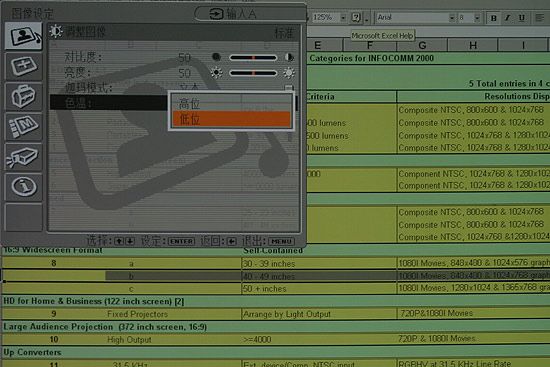
Task: Open the information icon menu
Action: (x=24, y=187)
